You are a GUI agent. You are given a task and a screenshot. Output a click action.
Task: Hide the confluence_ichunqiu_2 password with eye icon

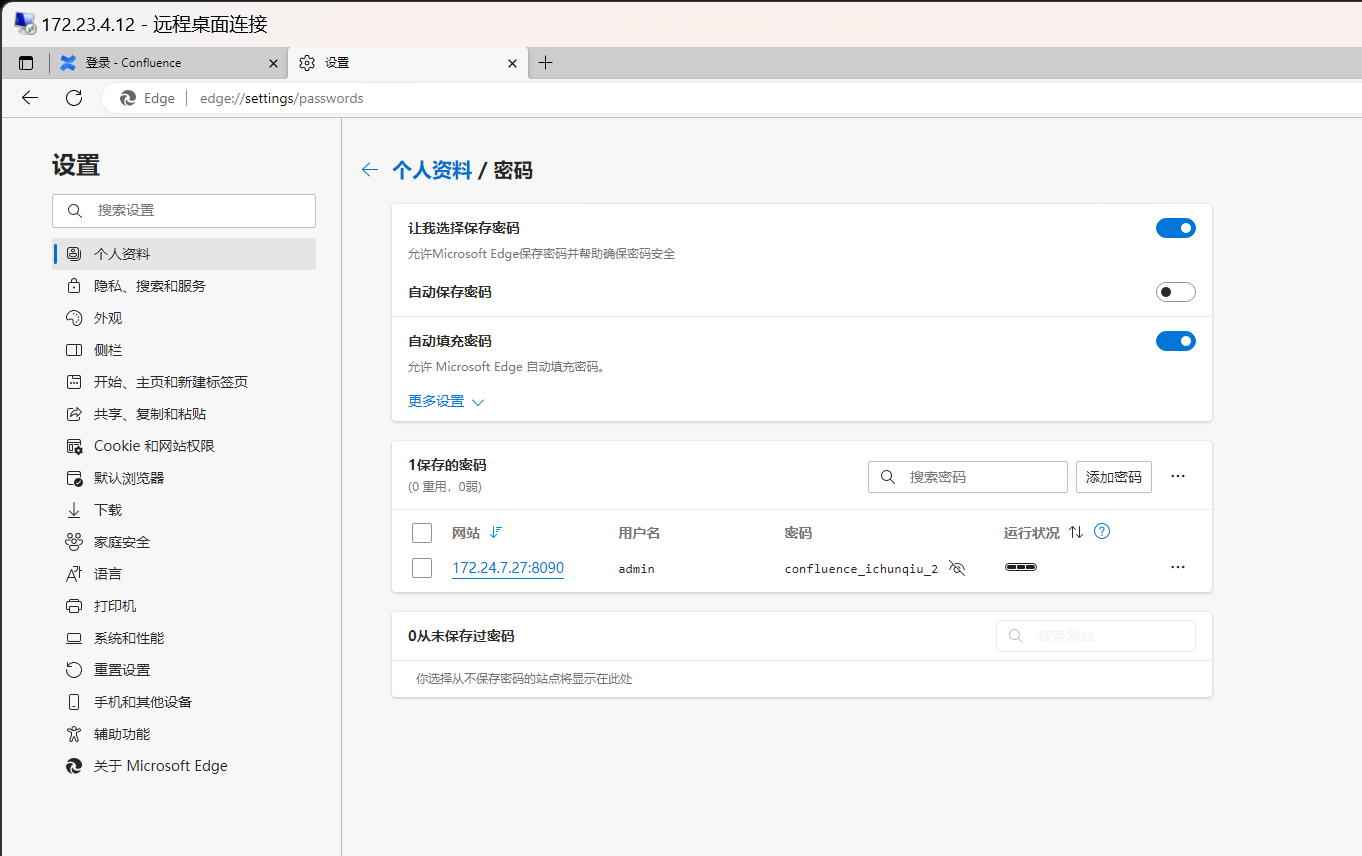(957, 568)
